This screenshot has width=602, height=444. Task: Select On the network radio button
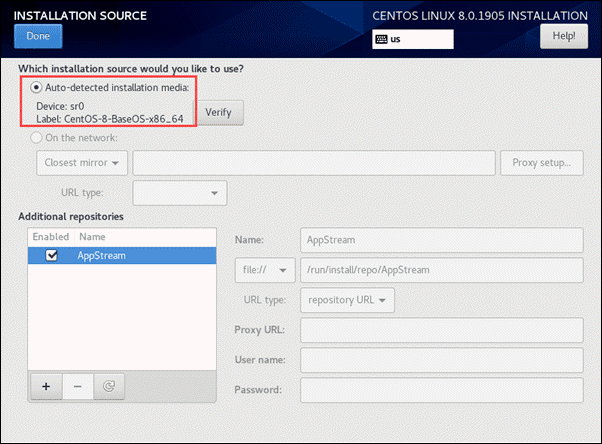pos(36,138)
